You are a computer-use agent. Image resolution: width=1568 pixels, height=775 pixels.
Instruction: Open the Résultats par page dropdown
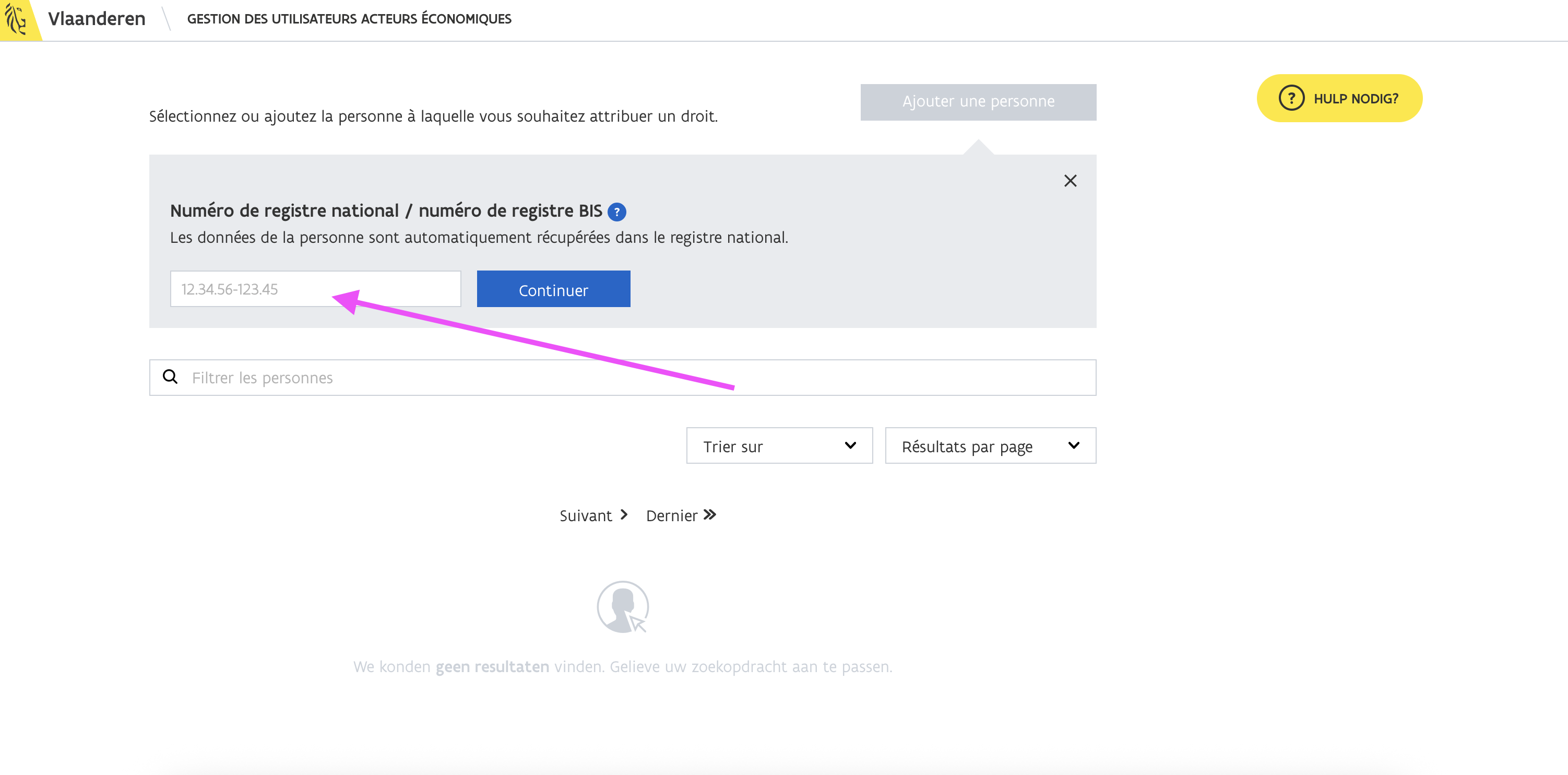990,445
